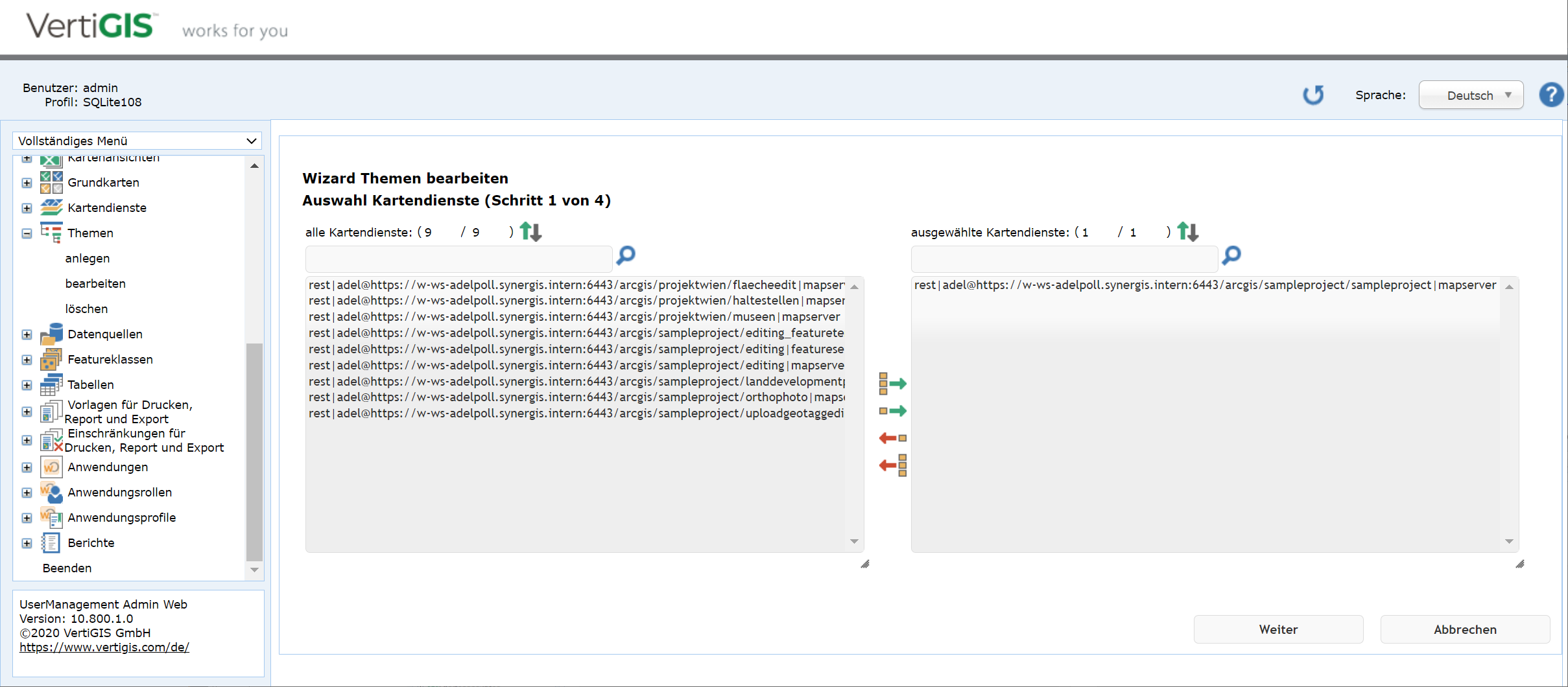Click the magnifier beside ausgewählte Kartendienste
Screen dimensions: 1568x687
pyautogui.click(x=1231, y=256)
